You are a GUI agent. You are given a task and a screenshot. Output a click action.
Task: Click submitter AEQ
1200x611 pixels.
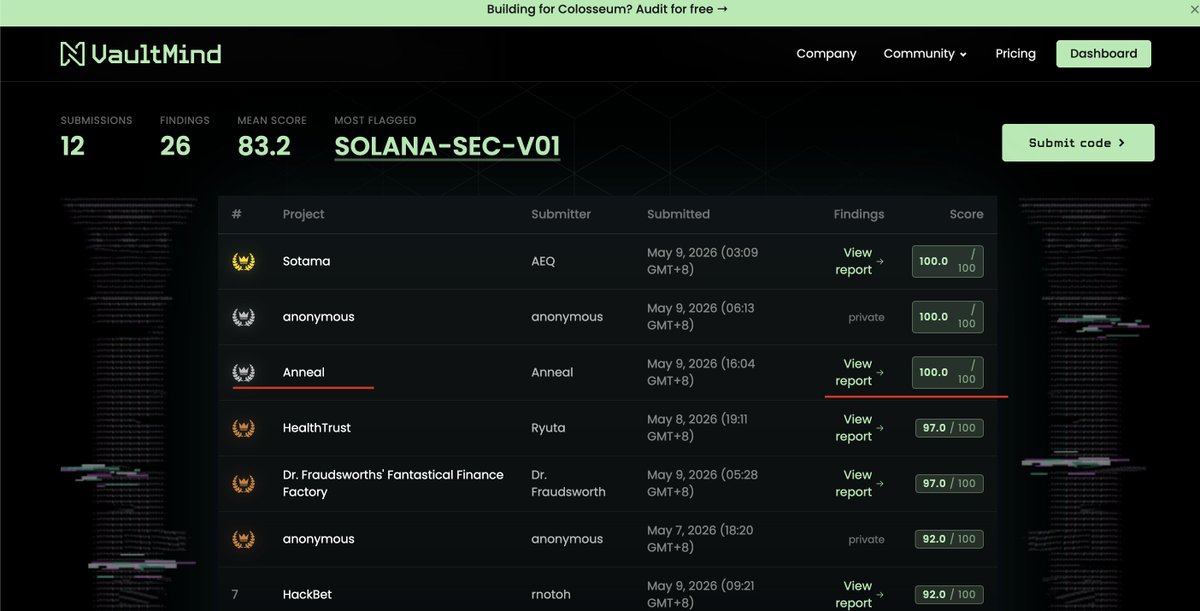(543, 261)
